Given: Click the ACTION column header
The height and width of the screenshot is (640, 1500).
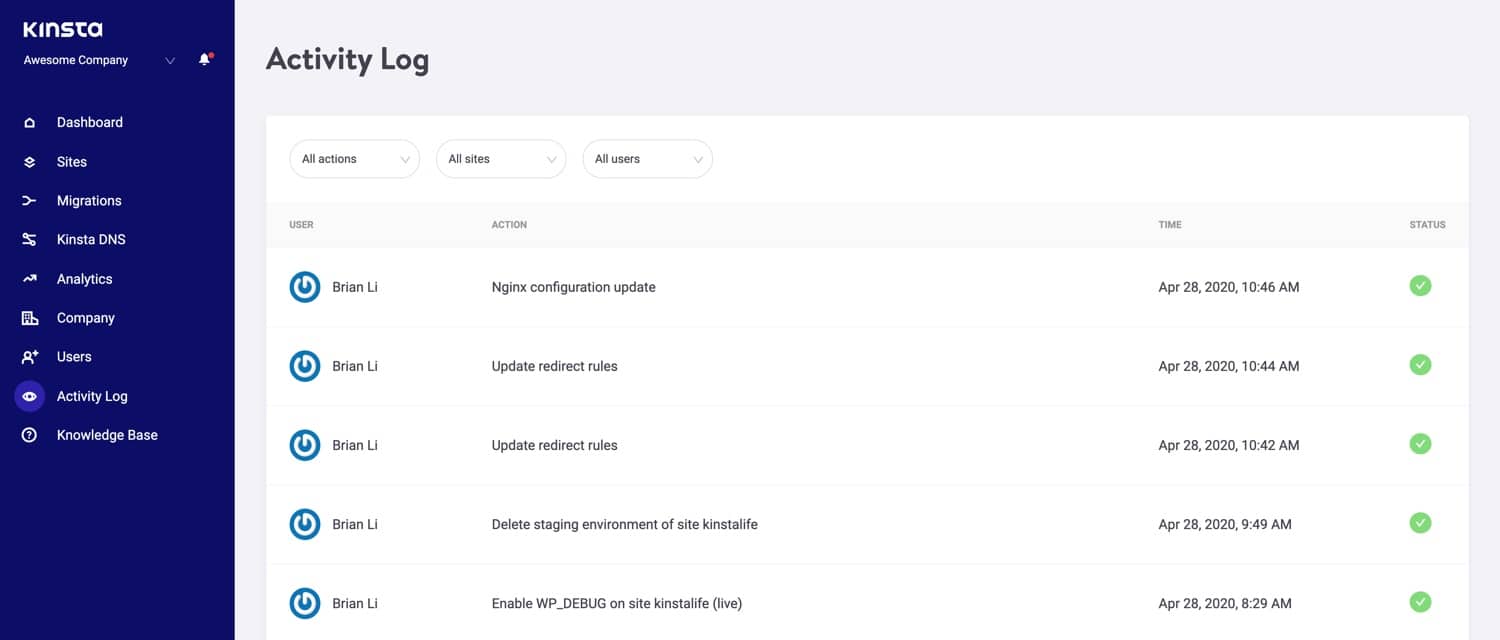Looking at the screenshot, I should coord(509,224).
